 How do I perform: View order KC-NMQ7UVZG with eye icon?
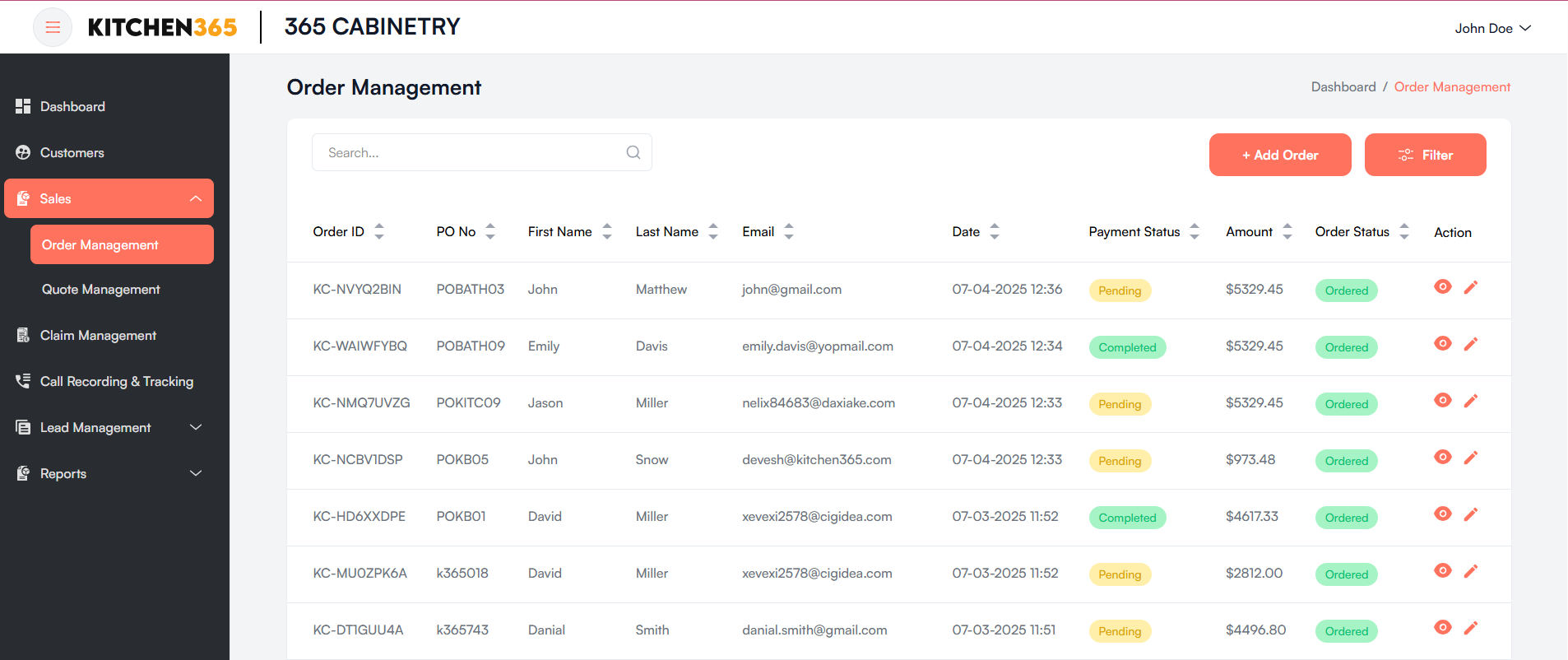[1443, 400]
